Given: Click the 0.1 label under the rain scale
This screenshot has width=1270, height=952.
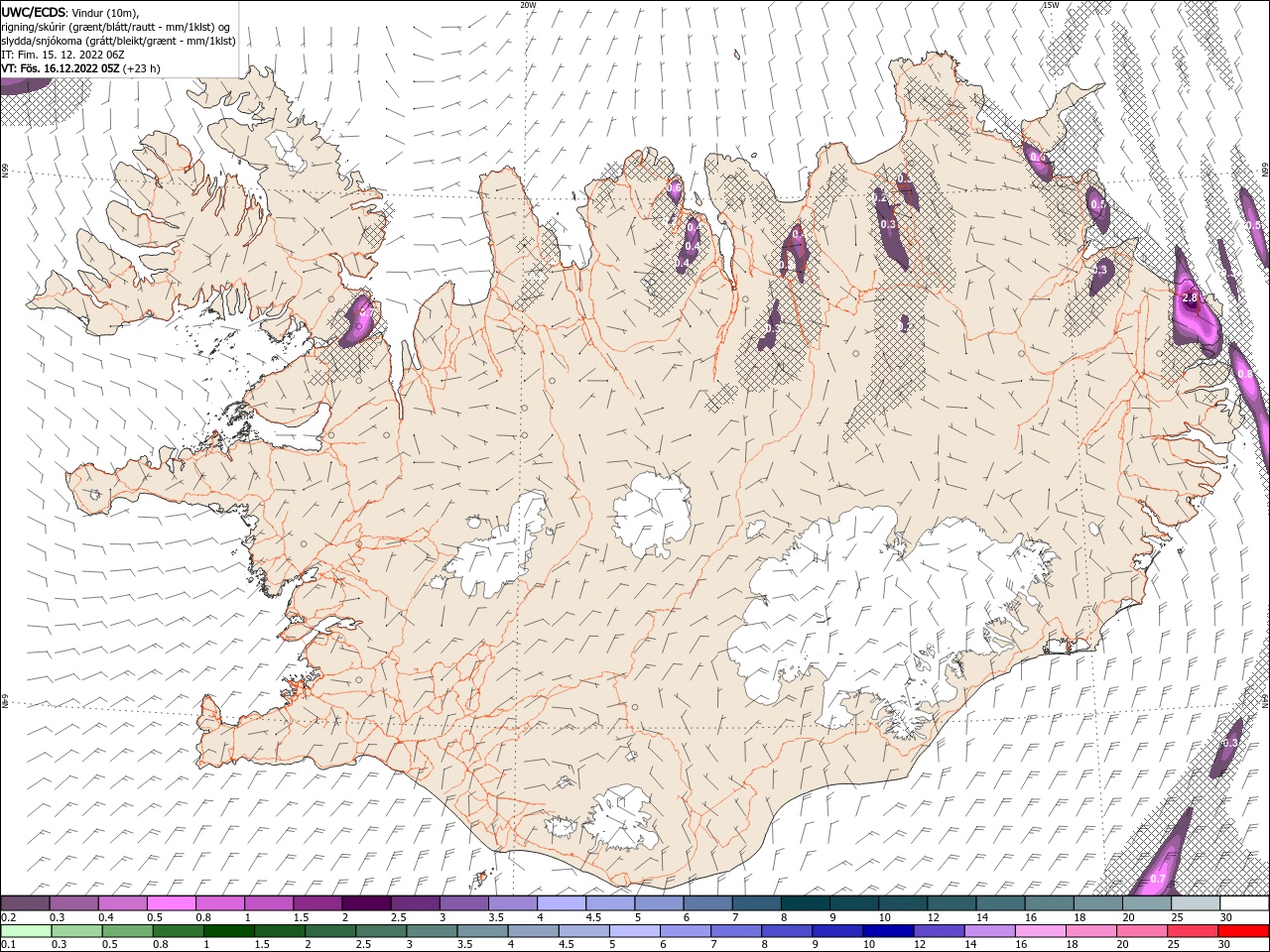Looking at the screenshot, I should click(8, 945).
